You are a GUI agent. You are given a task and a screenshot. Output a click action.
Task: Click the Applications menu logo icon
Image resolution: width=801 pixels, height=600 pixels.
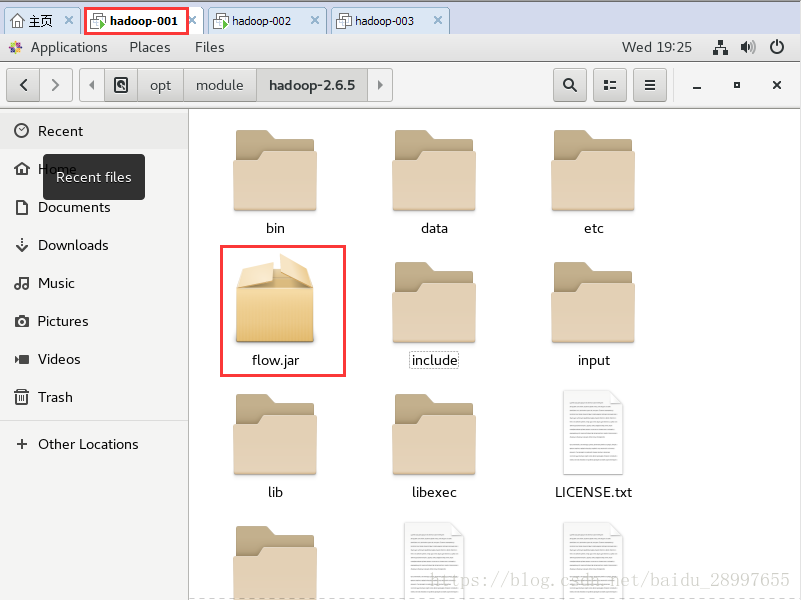pyautogui.click(x=15, y=47)
